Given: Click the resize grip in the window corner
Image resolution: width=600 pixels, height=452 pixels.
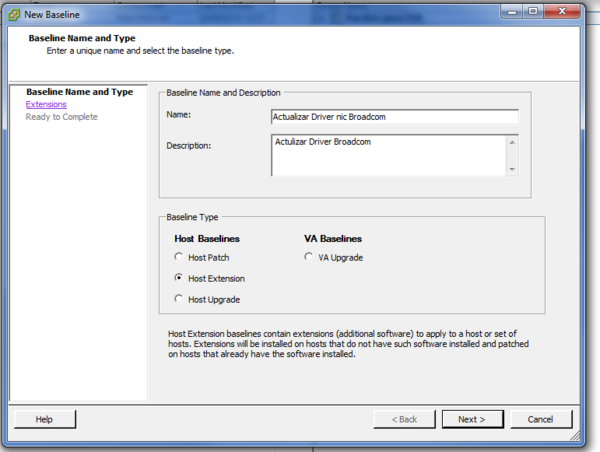Looking at the screenshot, I should click(x=594, y=446).
